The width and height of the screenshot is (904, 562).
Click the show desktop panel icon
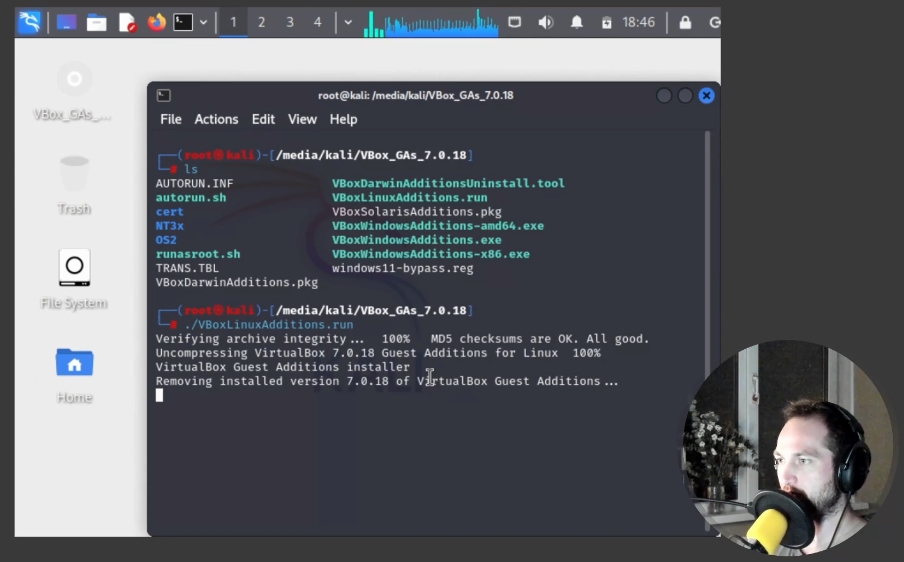coord(66,22)
